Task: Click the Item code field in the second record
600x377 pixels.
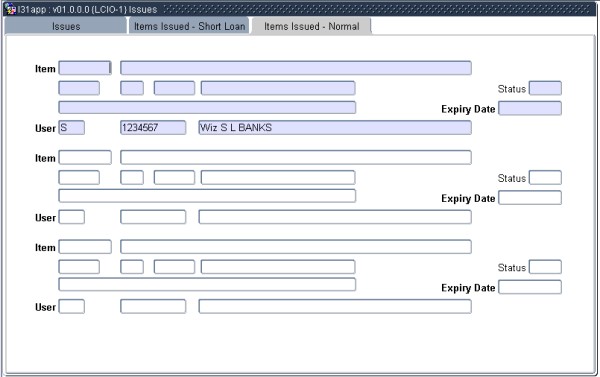Action: [x=85, y=157]
